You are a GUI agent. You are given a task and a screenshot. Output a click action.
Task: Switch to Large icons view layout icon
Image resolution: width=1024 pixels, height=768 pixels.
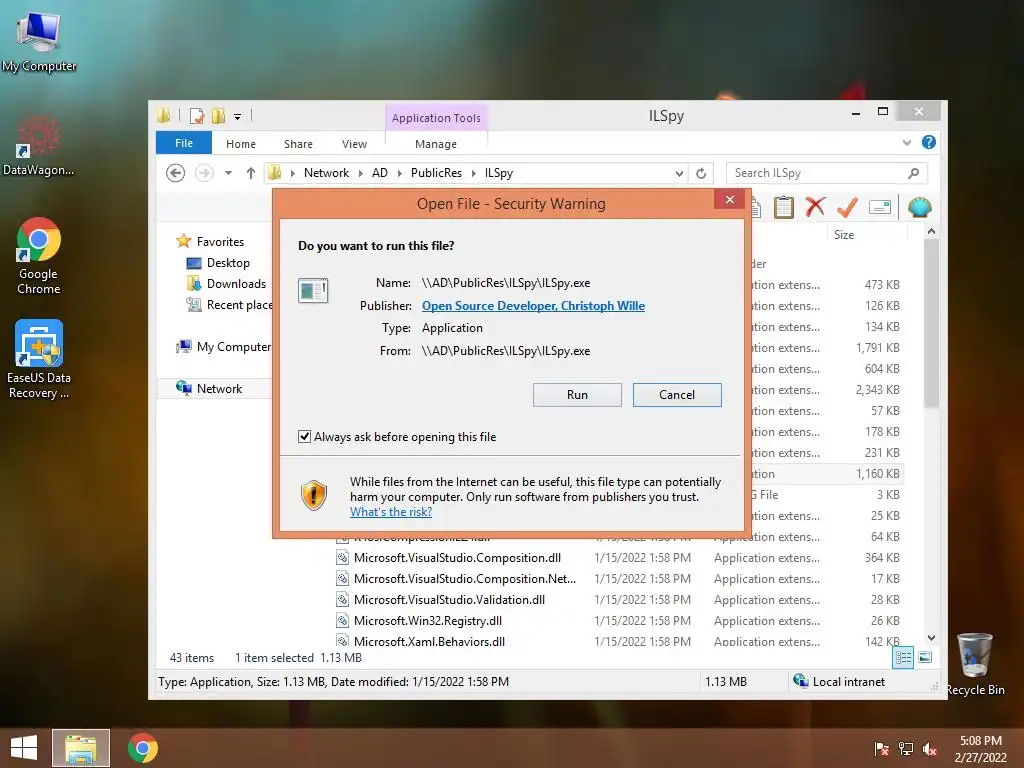coord(925,658)
